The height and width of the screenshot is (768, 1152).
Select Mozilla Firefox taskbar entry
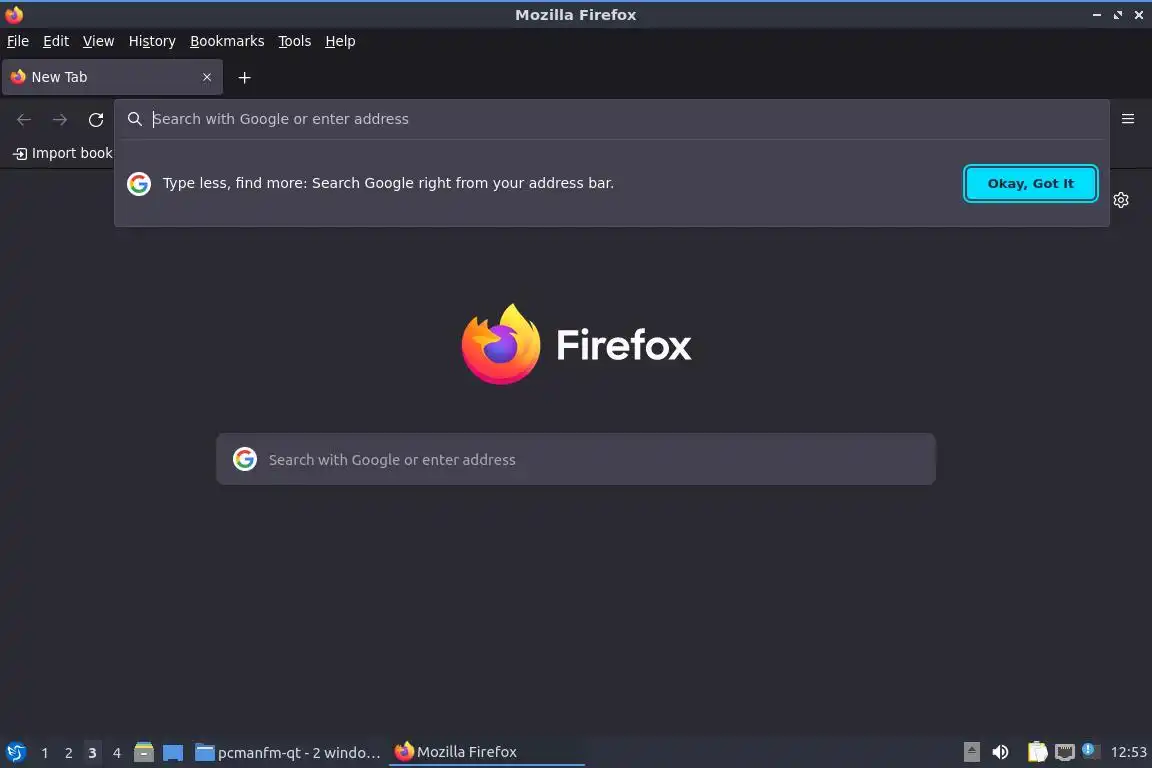click(486, 752)
